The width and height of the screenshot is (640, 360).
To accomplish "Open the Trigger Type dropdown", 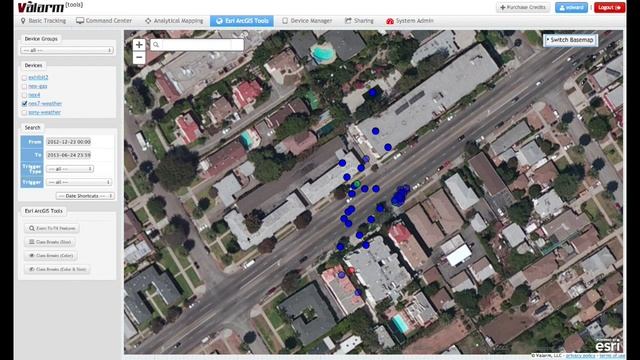I will pos(70,169).
